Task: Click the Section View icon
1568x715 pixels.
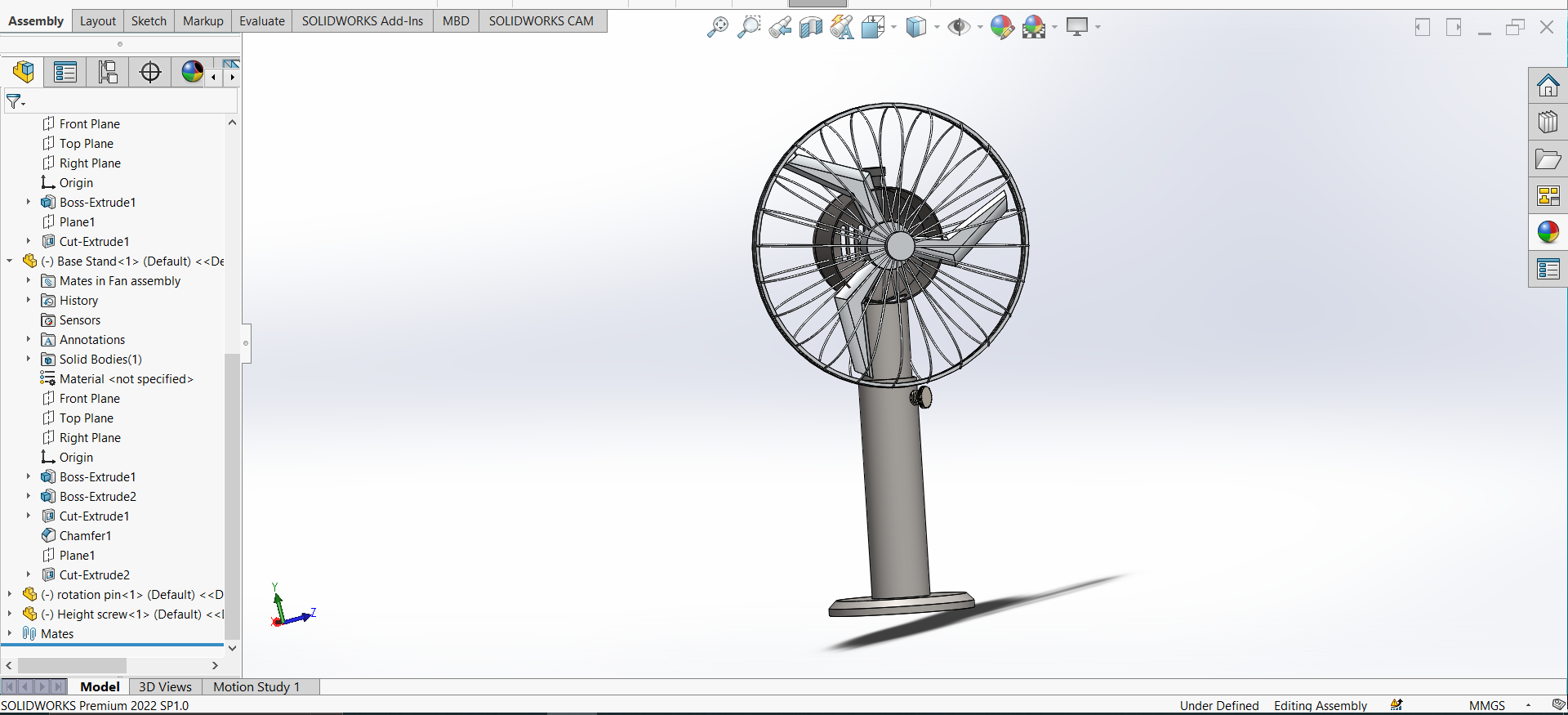Action: click(x=811, y=27)
